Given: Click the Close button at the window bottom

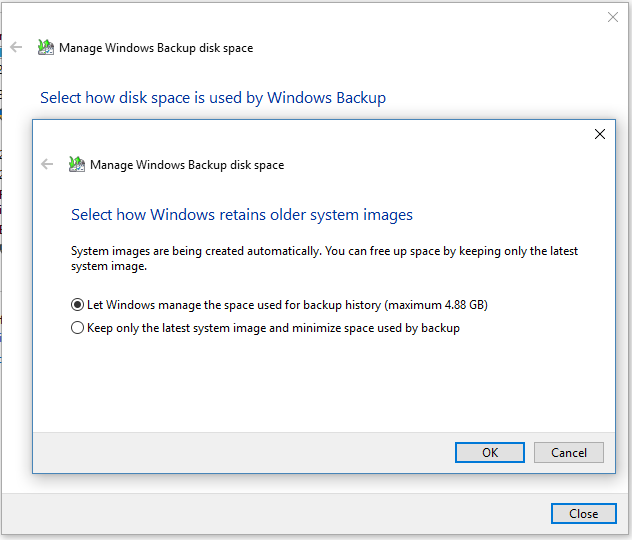Looking at the screenshot, I should coord(584,513).
